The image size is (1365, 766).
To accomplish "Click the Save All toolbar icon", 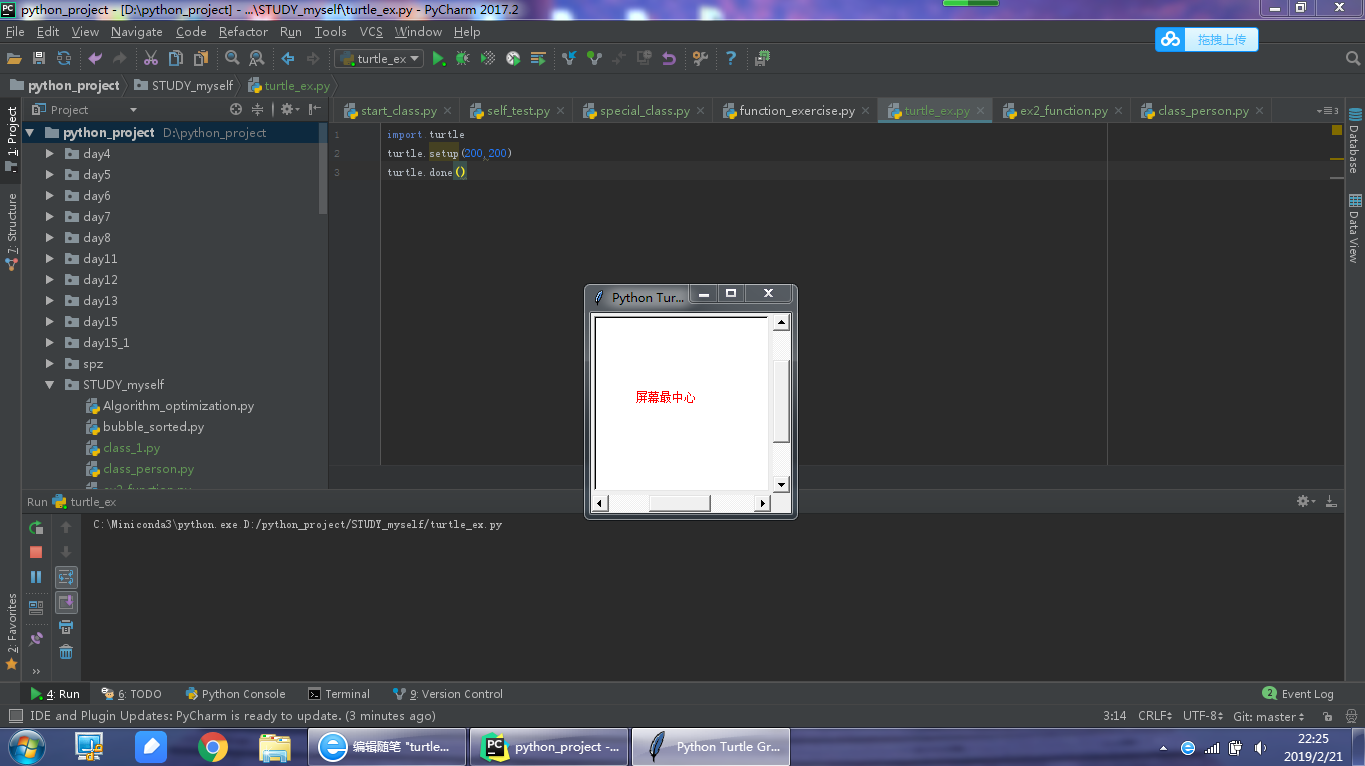I will [39, 59].
